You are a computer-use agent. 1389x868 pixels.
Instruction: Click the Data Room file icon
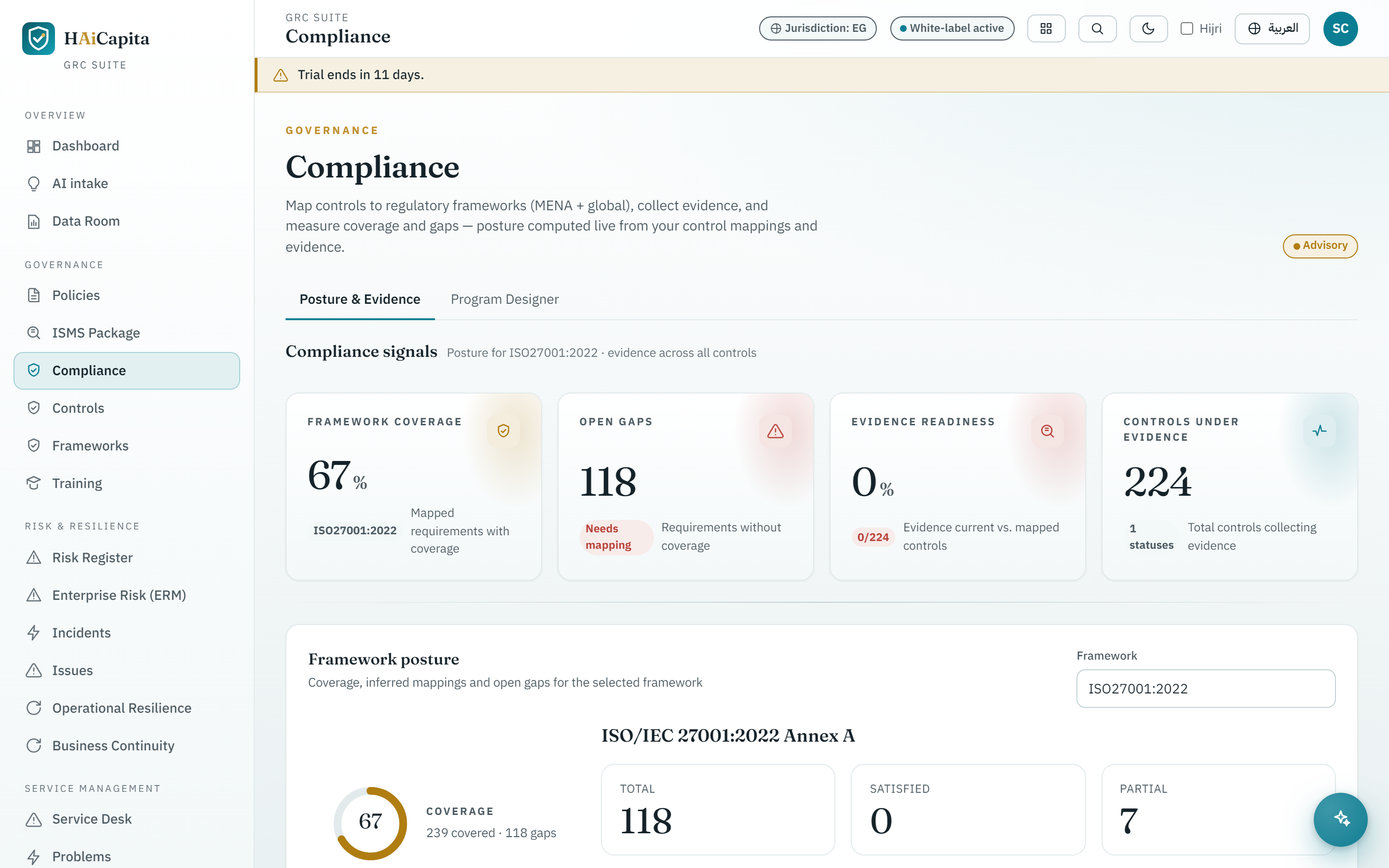[x=34, y=222]
